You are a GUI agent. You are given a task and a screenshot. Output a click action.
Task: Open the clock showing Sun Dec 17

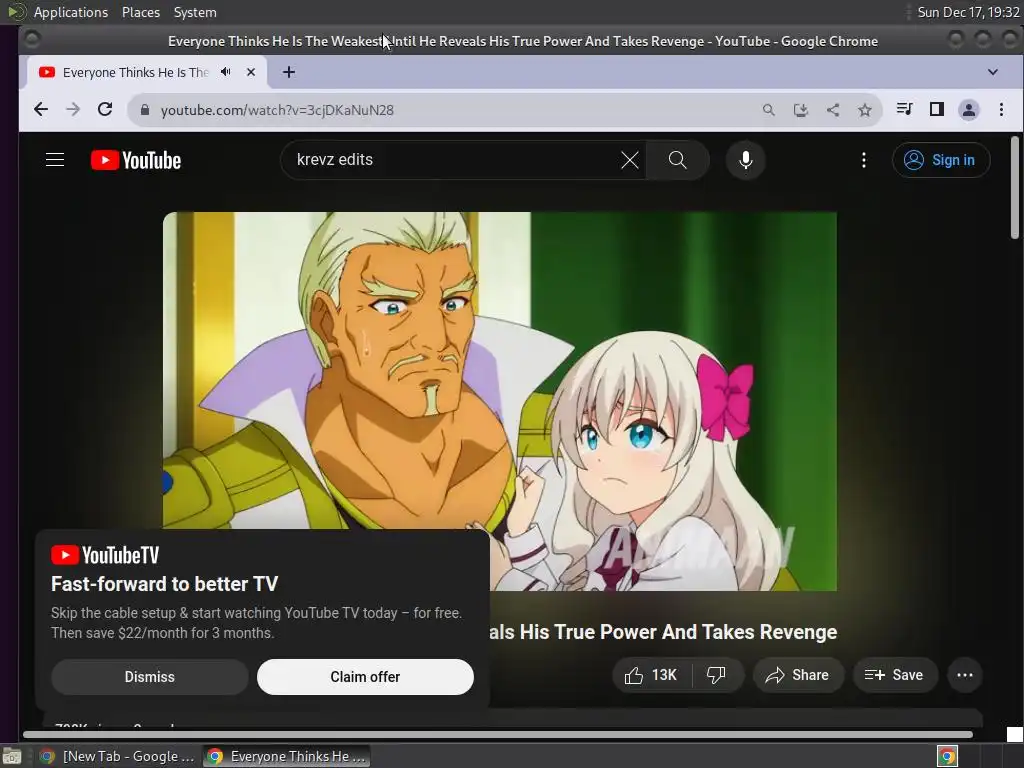(x=968, y=12)
